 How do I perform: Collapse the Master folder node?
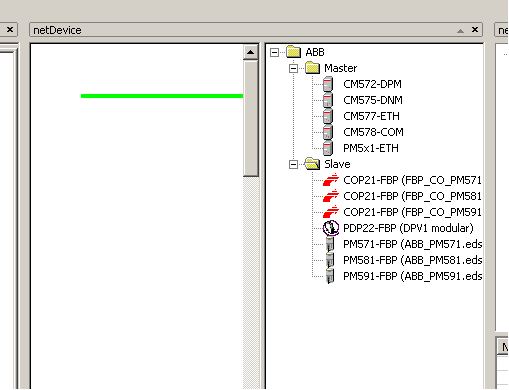pos(293,68)
